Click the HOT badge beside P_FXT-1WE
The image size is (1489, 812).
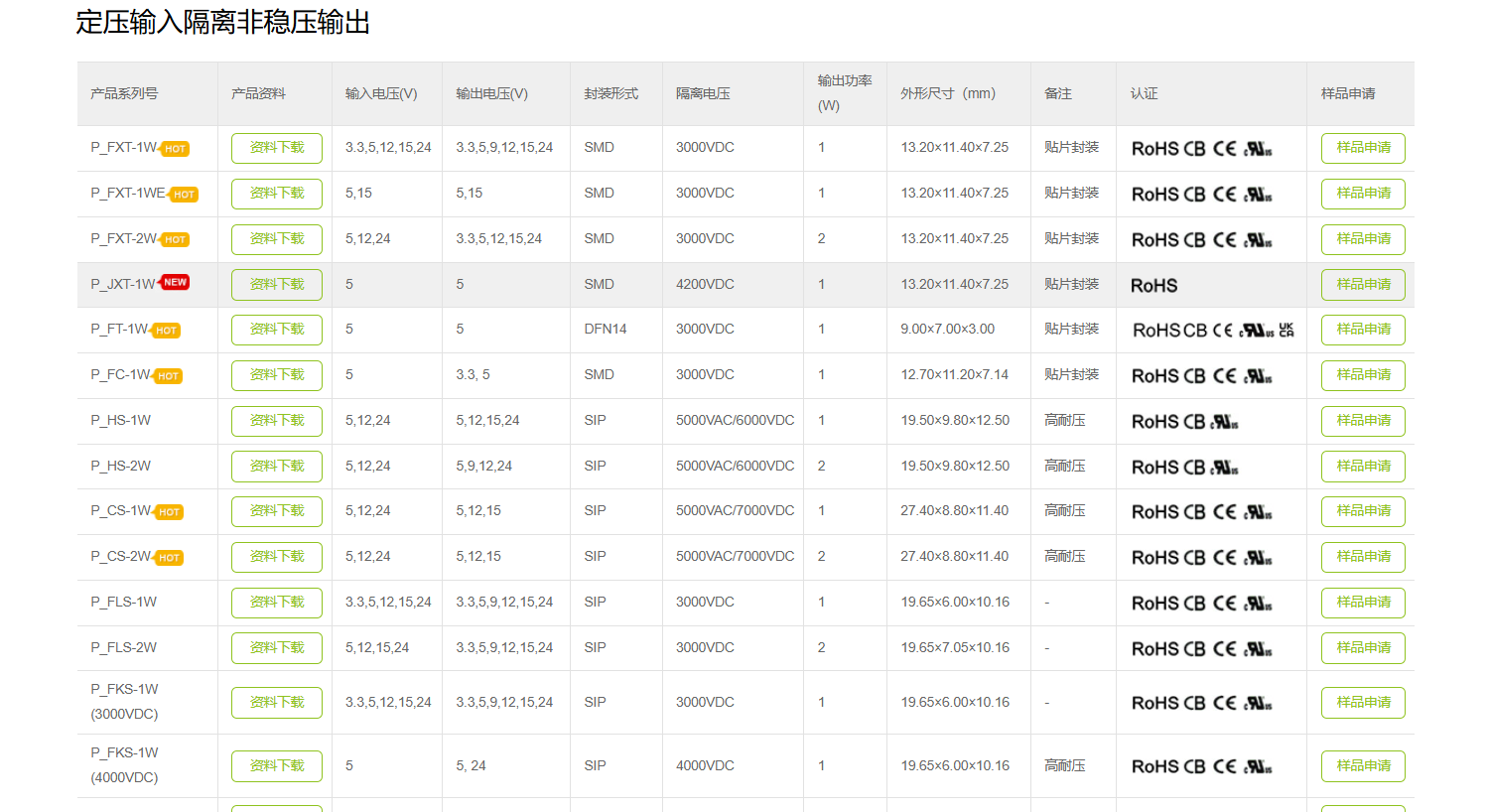pyautogui.click(x=184, y=195)
